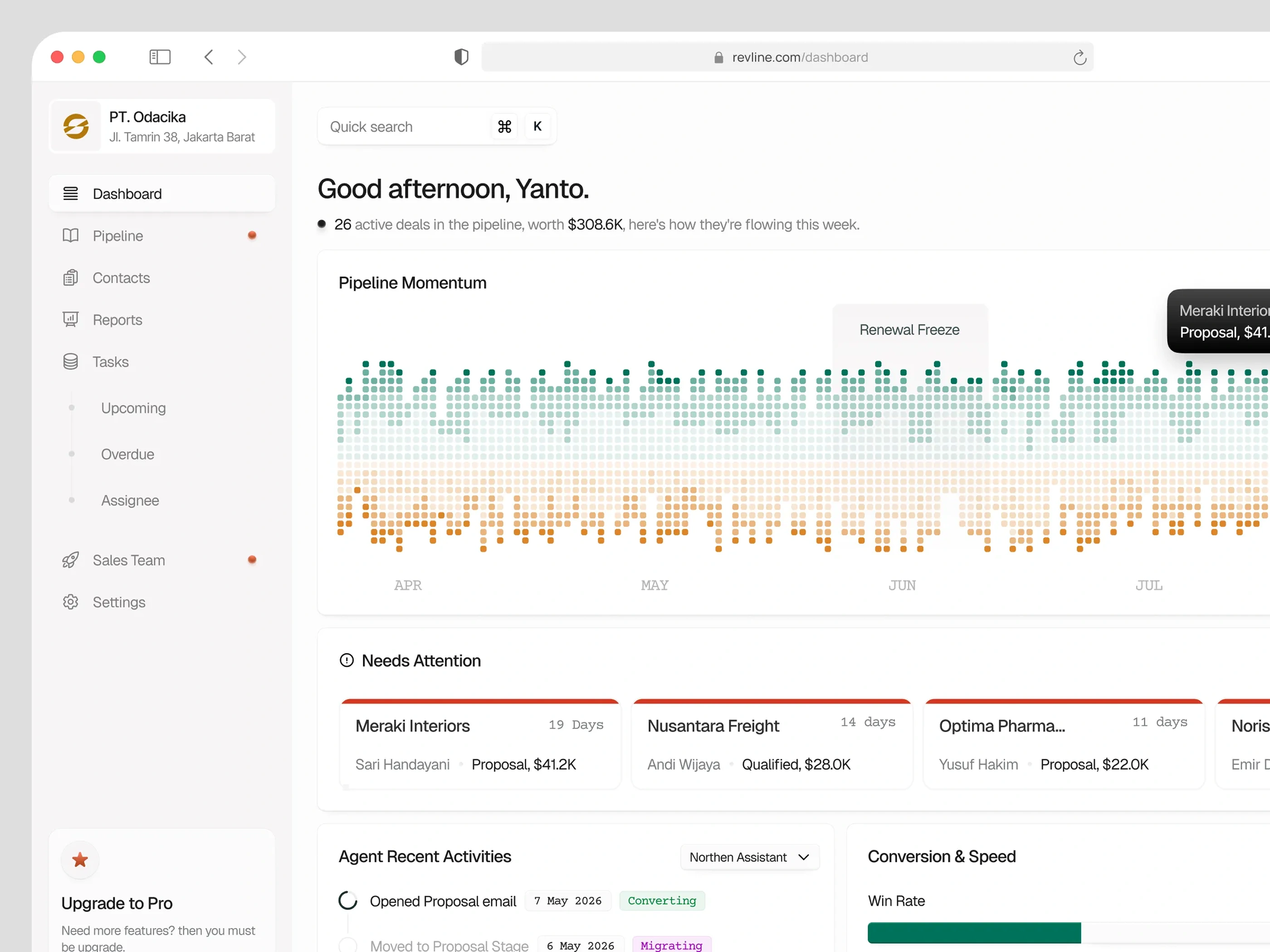The width and height of the screenshot is (1270, 952).
Task: Open Settings from the gear icon
Action: click(x=71, y=602)
